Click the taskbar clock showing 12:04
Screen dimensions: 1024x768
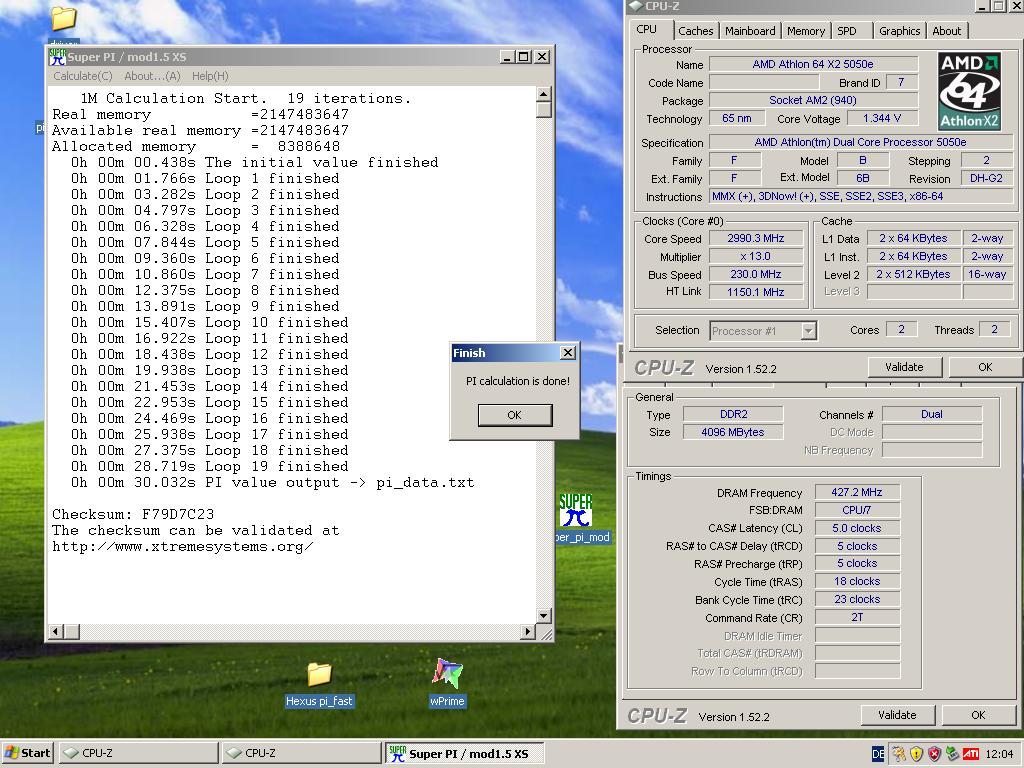pos(999,754)
